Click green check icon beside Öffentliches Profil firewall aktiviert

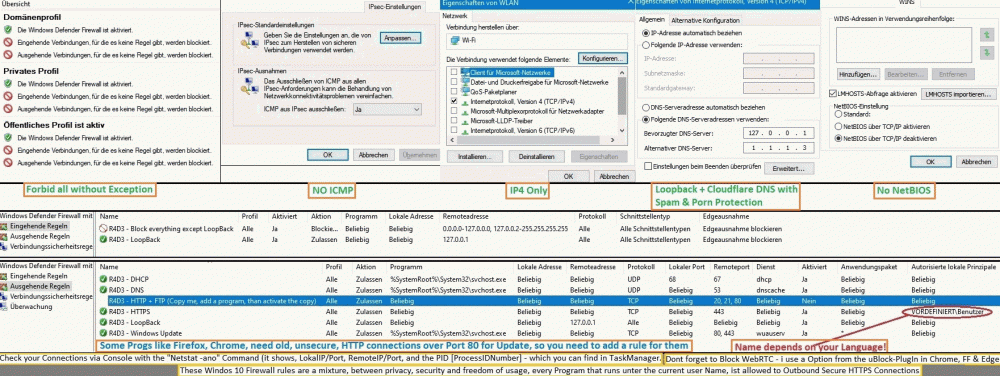click(x=8, y=138)
